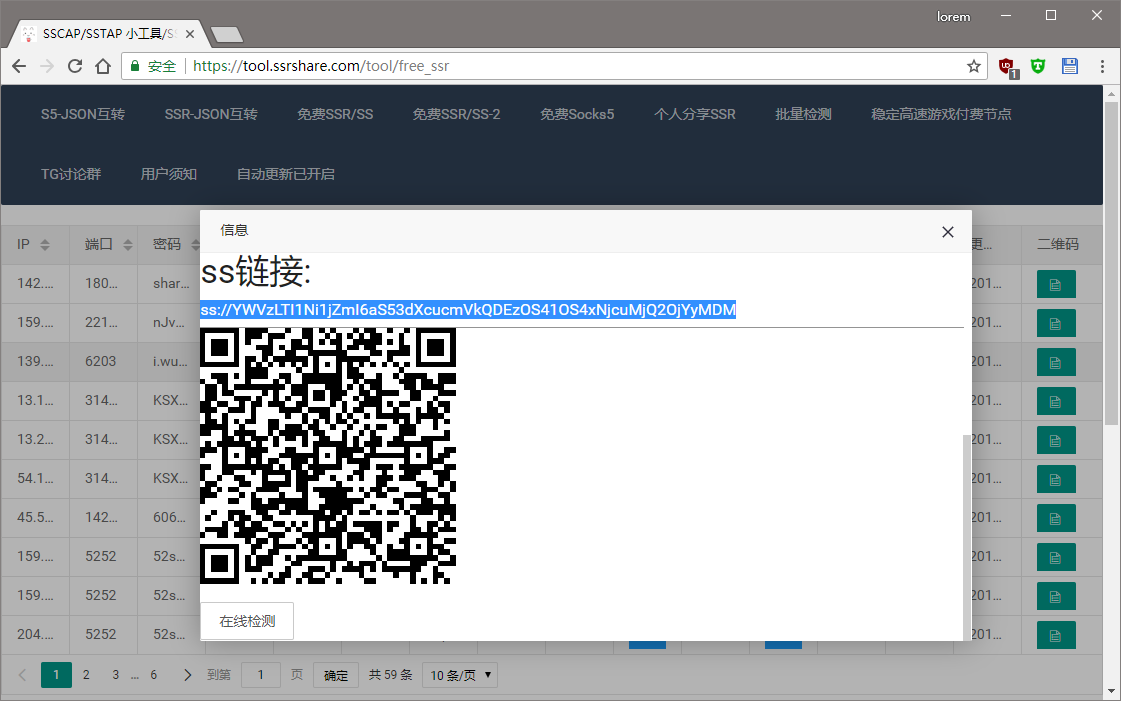The height and width of the screenshot is (701, 1121).
Task: Open the 批量检测 page
Action: coord(804,114)
